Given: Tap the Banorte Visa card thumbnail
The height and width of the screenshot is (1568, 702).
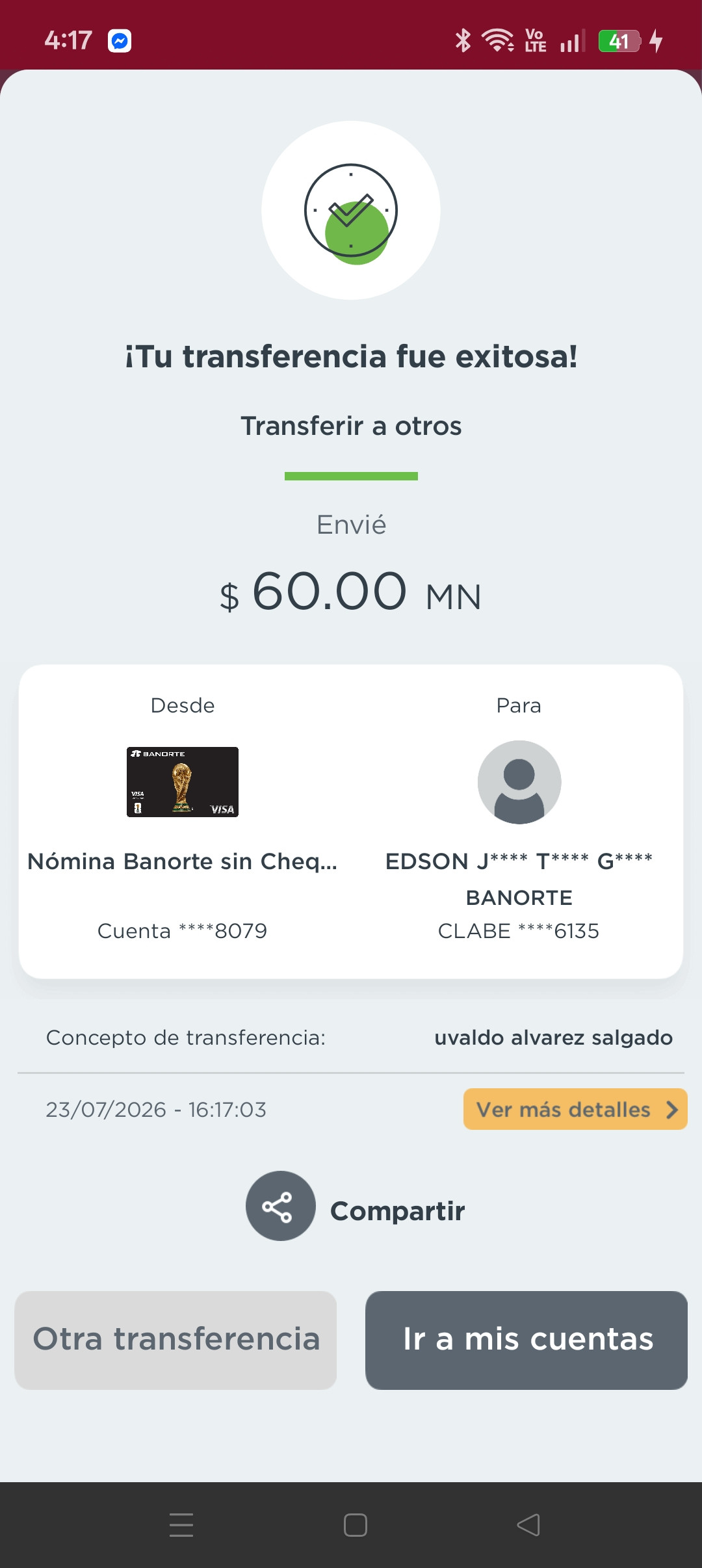Looking at the screenshot, I should (183, 782).
